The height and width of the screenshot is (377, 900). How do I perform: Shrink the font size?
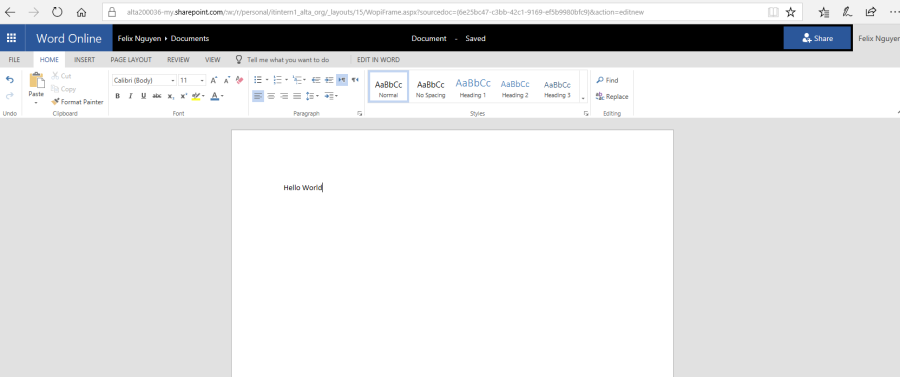tap(227, 80)
